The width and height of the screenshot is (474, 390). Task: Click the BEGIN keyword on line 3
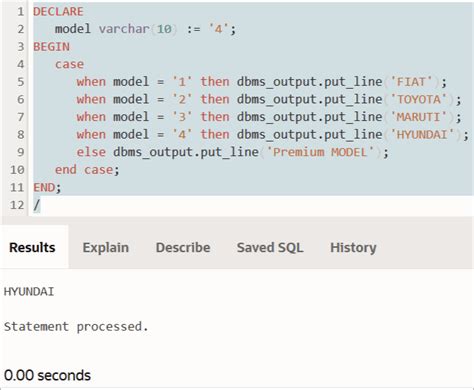(51, 47)
